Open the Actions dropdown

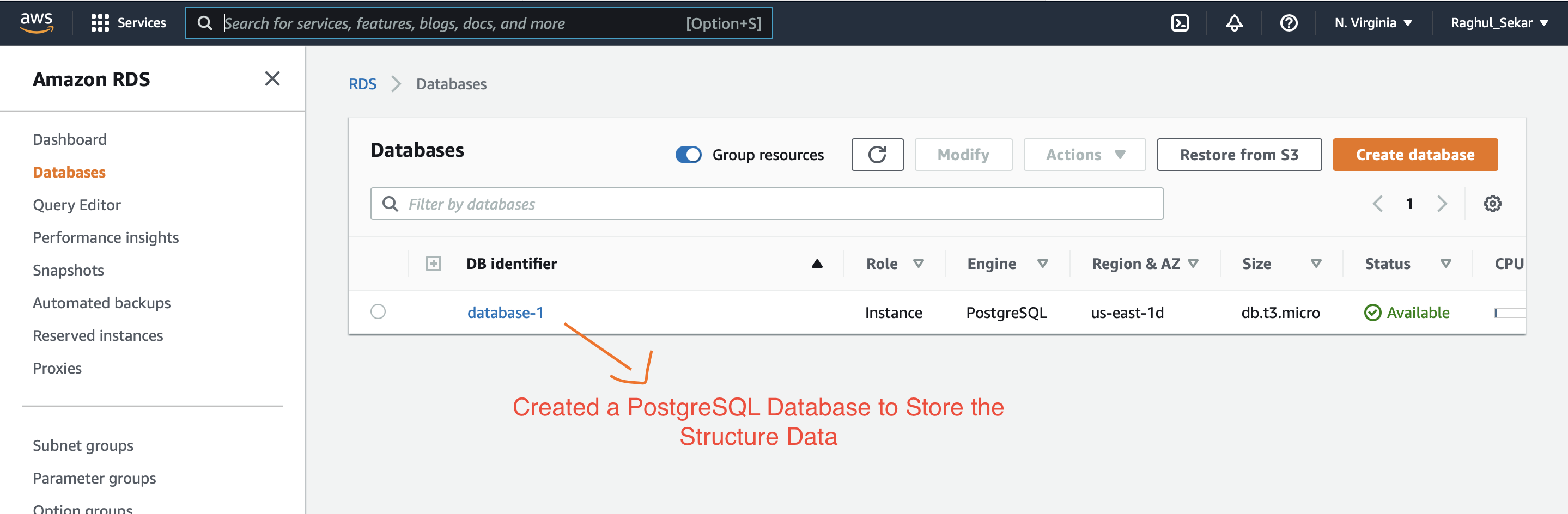[x=1084, y=155]
